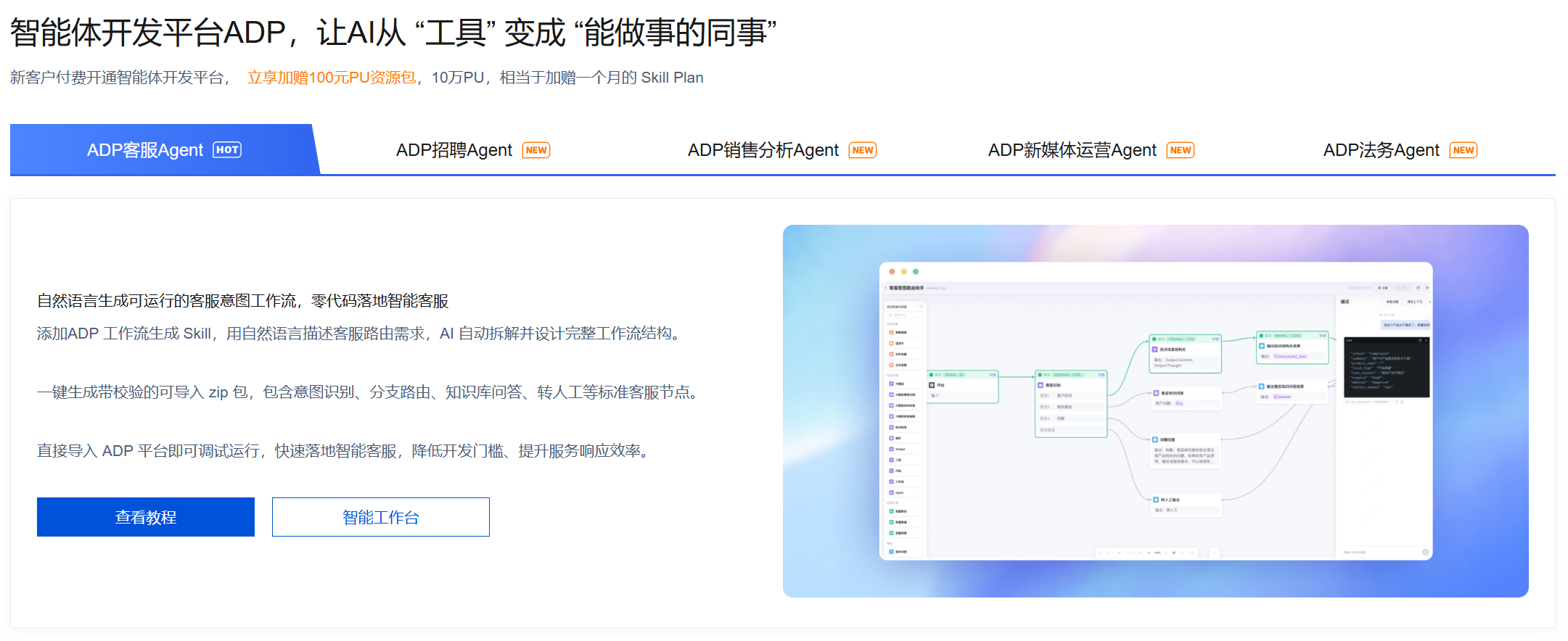Click the paragraph starting 直接导入 ADP 平台

click(345, 451)
